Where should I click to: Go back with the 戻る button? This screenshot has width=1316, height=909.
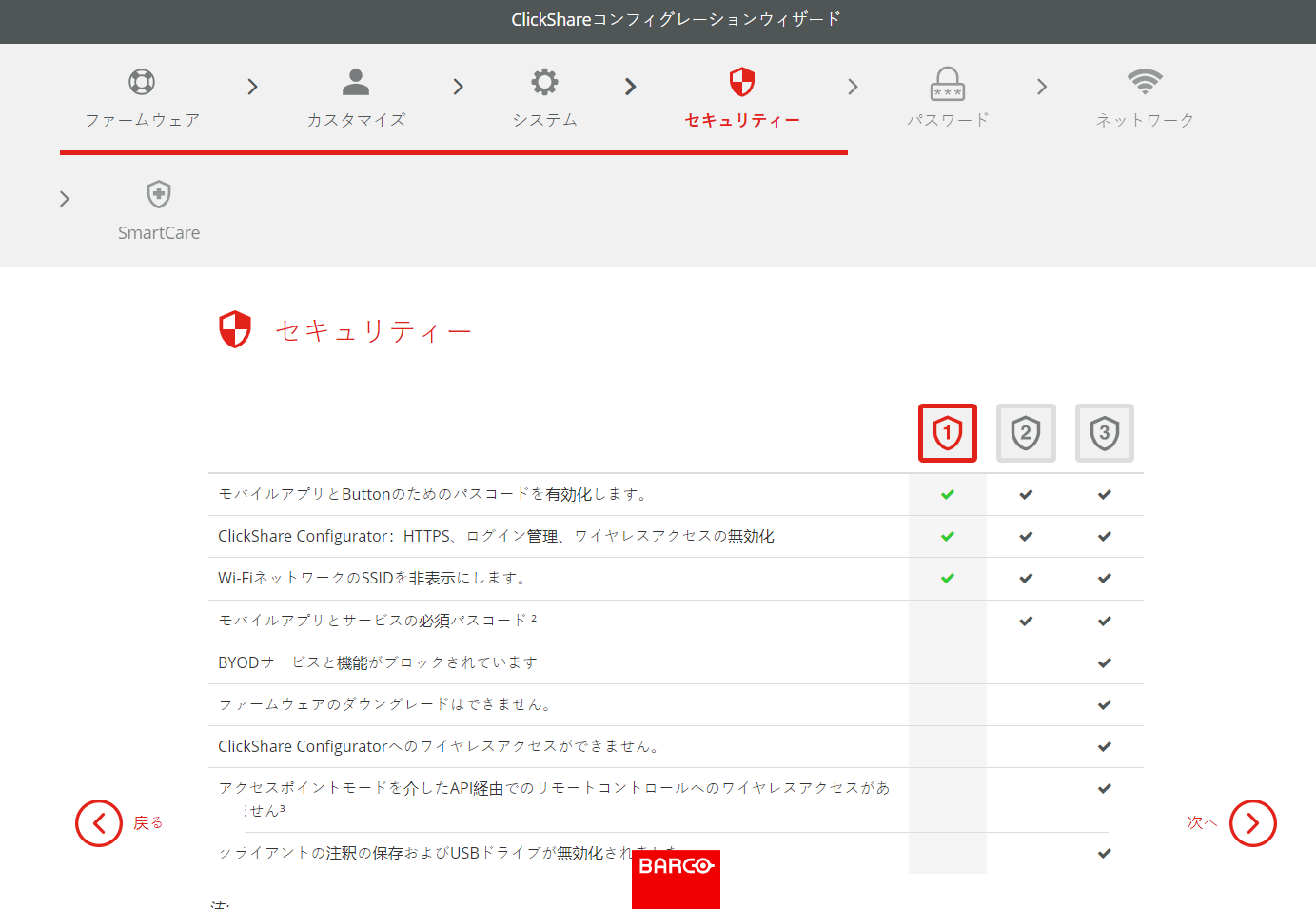pos(120,823)
